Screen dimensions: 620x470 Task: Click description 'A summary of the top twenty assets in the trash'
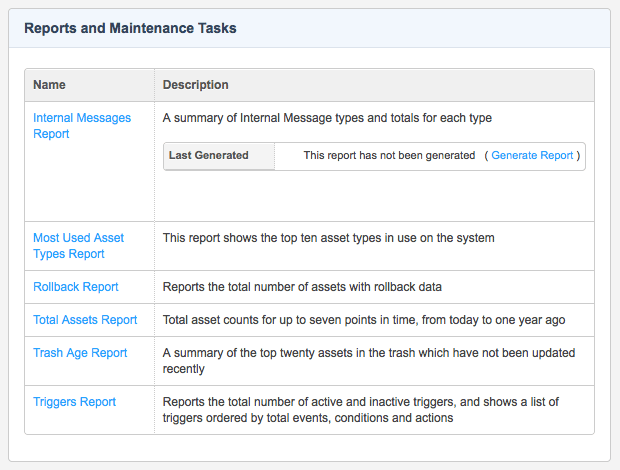point(369,361)
